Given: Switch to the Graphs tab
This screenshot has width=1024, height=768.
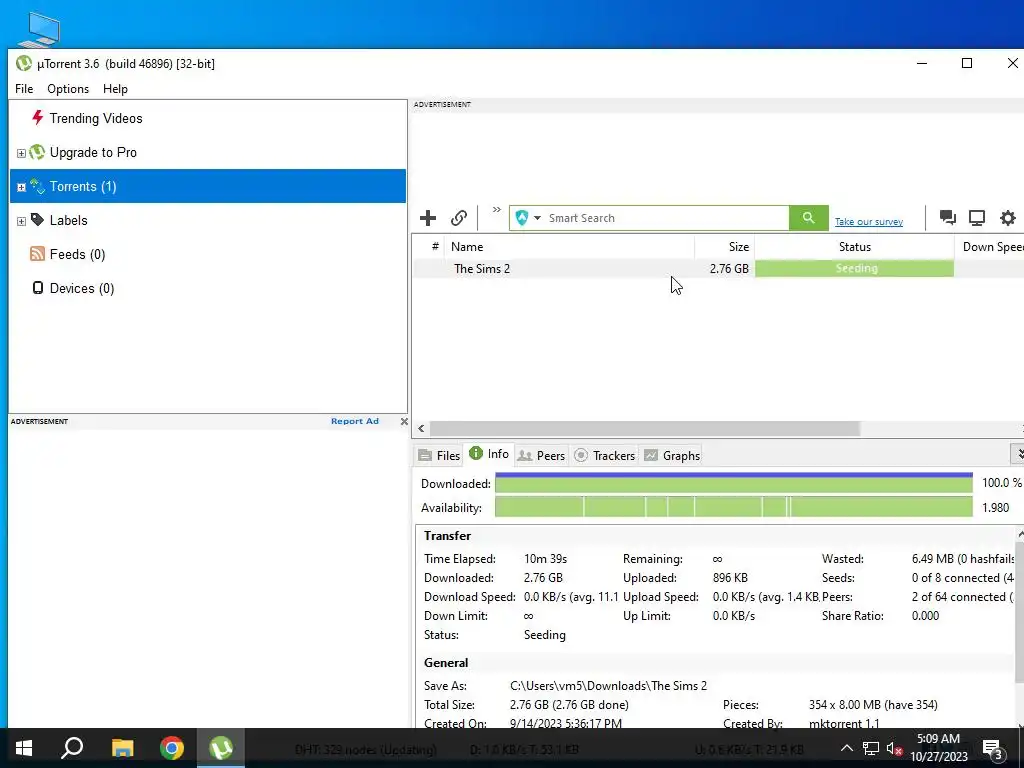Looking at the screenshot, I should 672,455.
